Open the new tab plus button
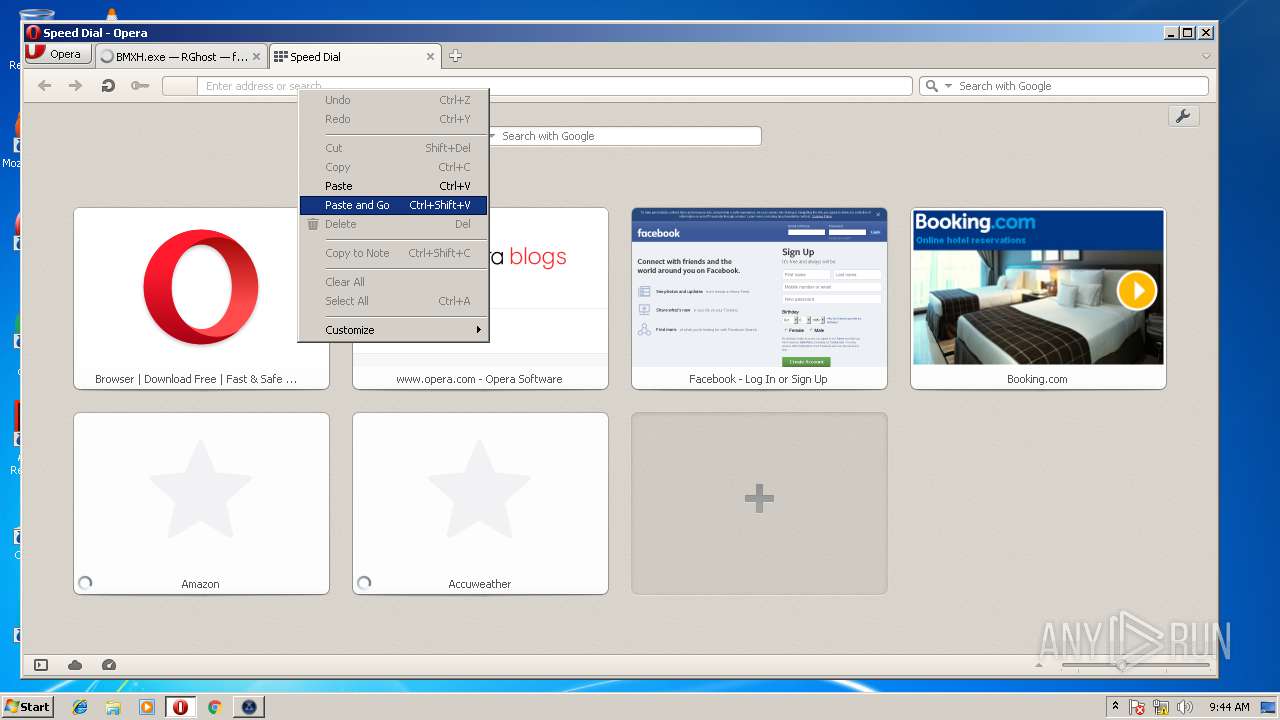The height and width of the screenshot is (720, 1280). click(455, 56)
